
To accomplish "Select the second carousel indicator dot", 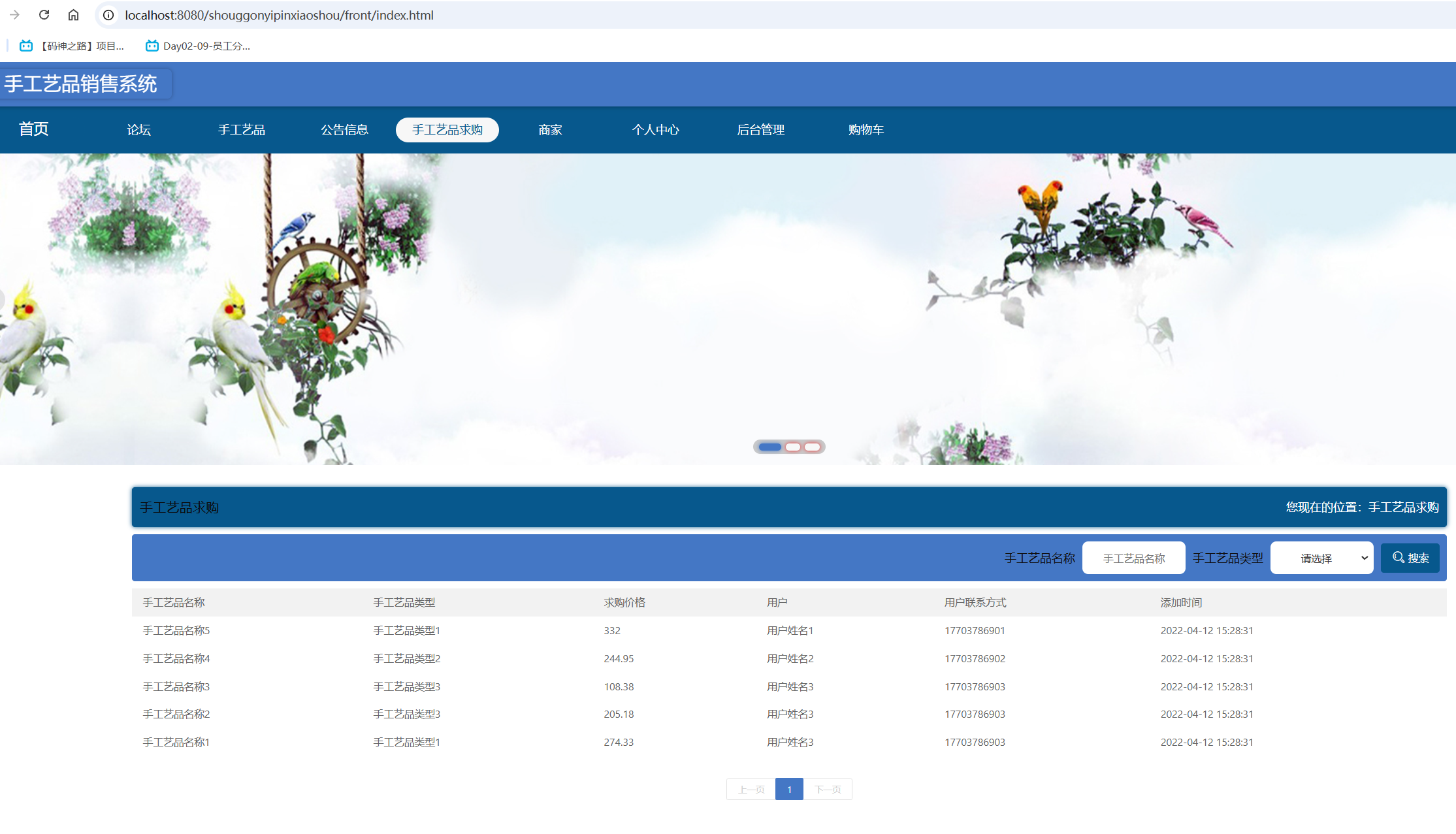I will (x=793, y=447).
